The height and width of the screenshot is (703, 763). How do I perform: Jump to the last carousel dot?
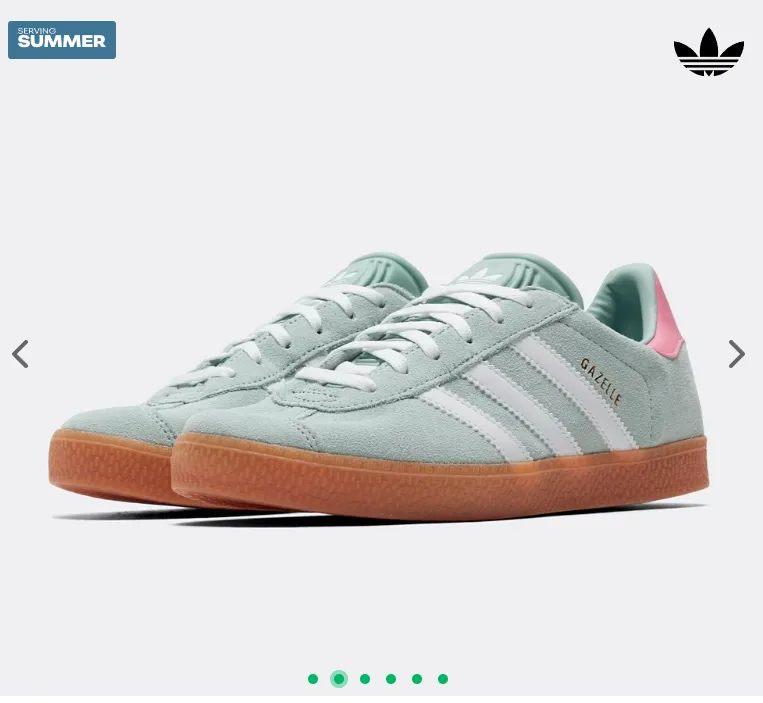(x=443, y=679)
